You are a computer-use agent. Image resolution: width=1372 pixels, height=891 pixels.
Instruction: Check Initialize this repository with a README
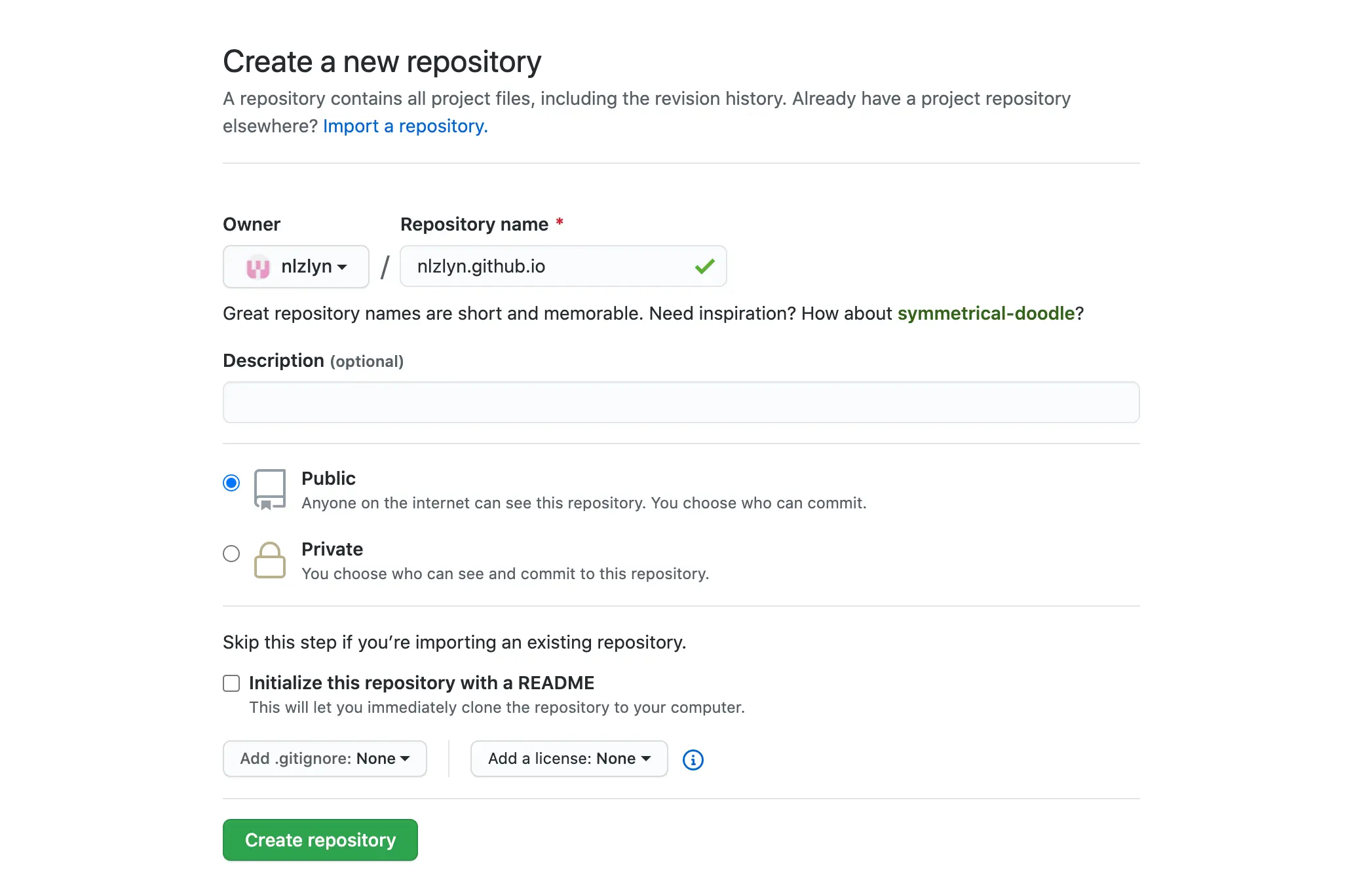click(231, 683)
